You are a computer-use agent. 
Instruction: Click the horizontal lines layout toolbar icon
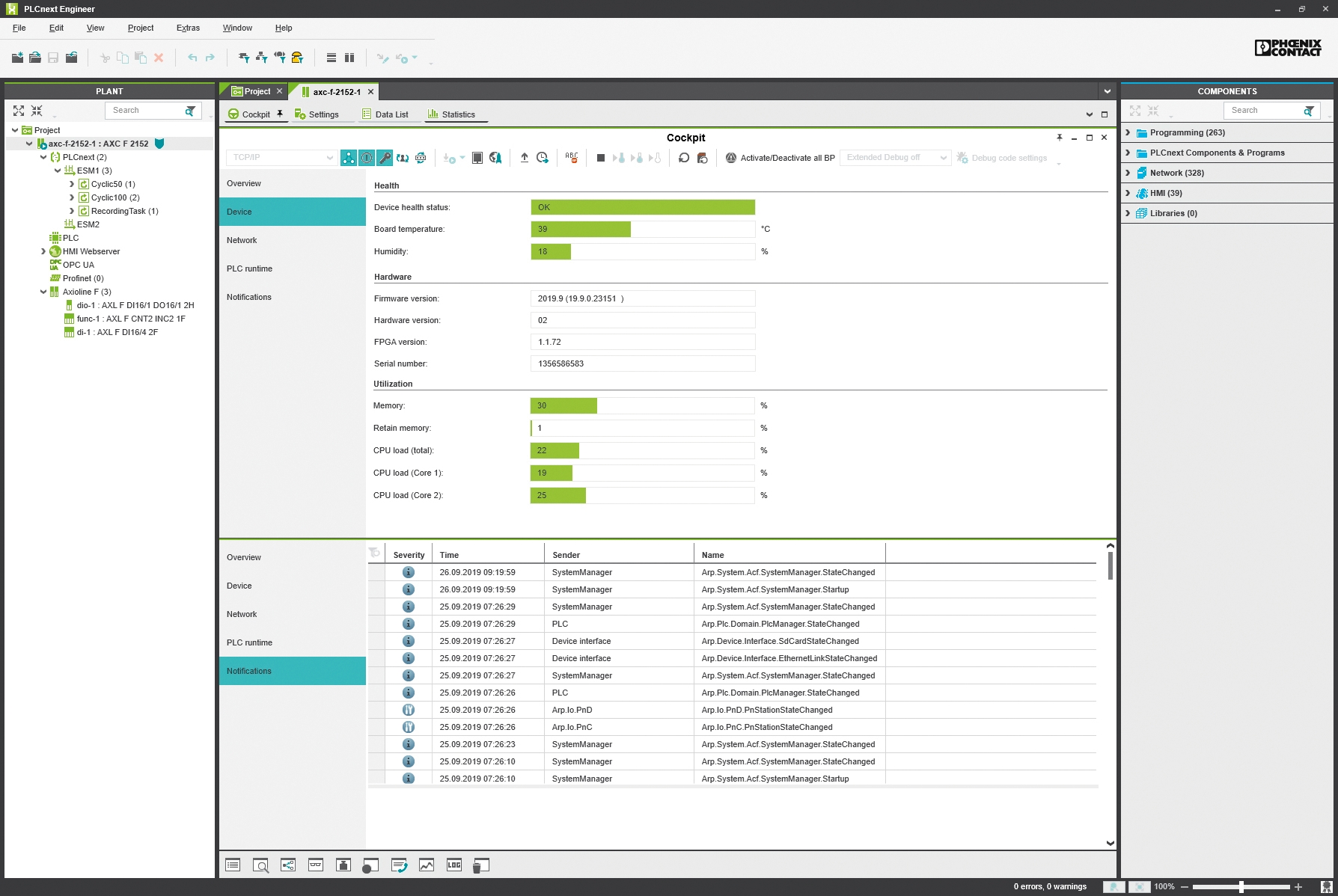pos(332,58)
